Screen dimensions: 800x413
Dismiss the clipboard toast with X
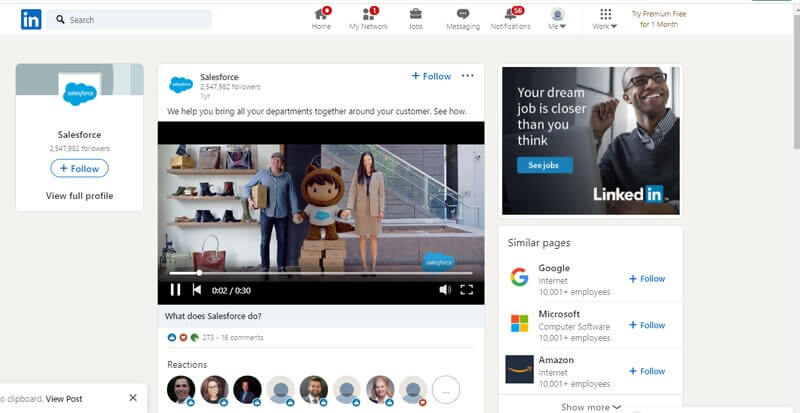133,398
